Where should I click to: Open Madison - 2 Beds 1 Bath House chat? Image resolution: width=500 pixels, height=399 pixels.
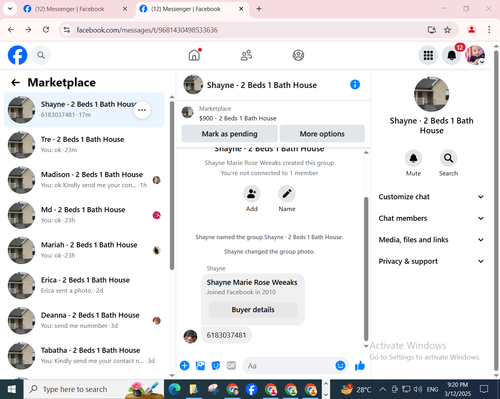pyautogui.click(x=84, y=180)
